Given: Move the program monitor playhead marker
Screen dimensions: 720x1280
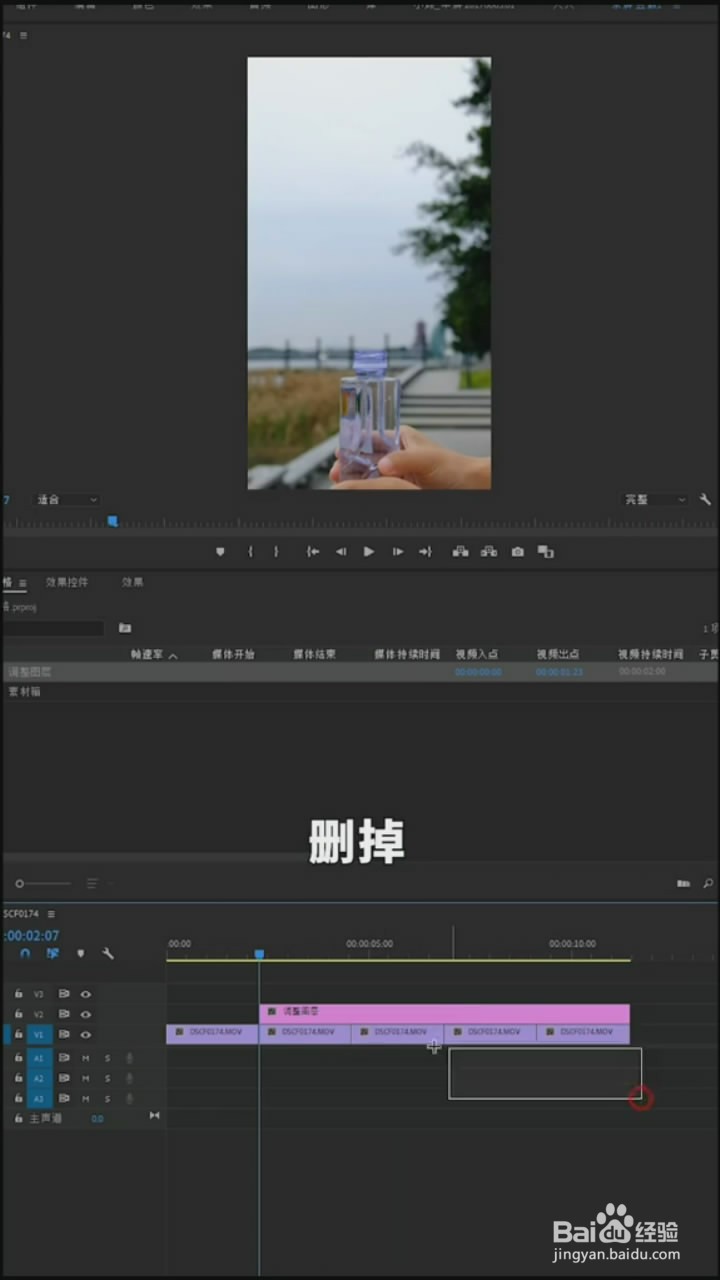Looking at the screenshot, I should 112,521.
